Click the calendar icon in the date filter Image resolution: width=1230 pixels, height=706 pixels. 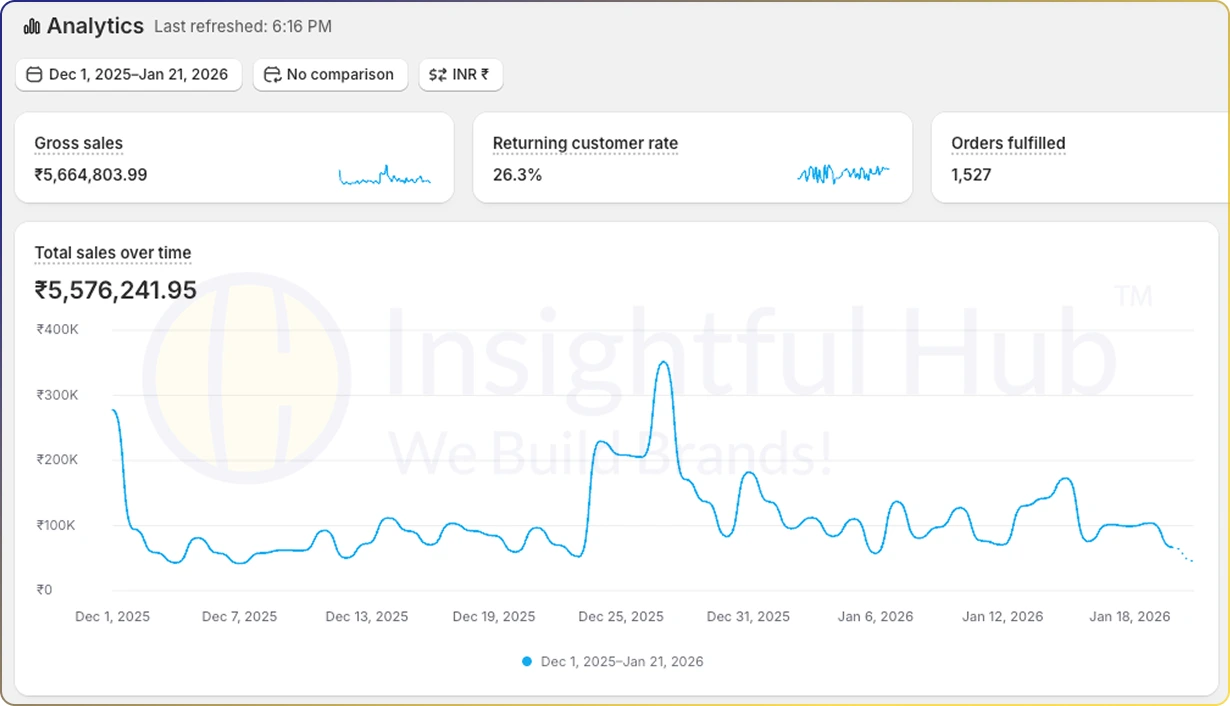(x=34, y=74)
